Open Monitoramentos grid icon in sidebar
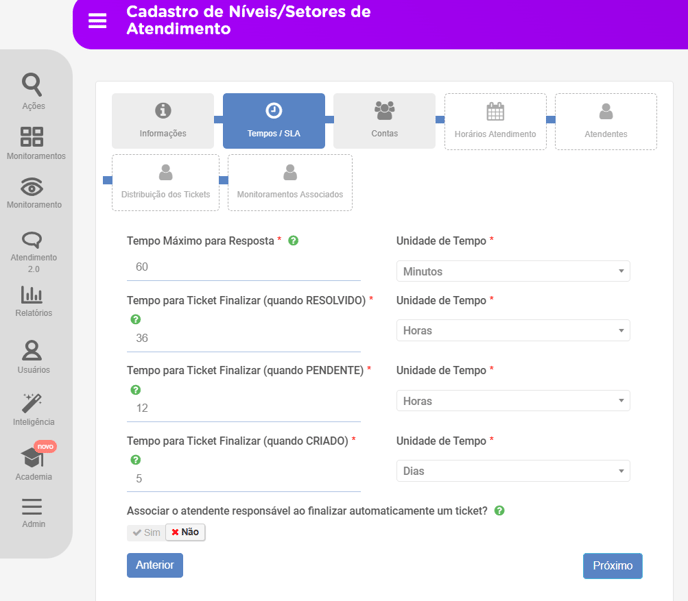The height and width of the screenshot is (601, 688). point(32,137)
